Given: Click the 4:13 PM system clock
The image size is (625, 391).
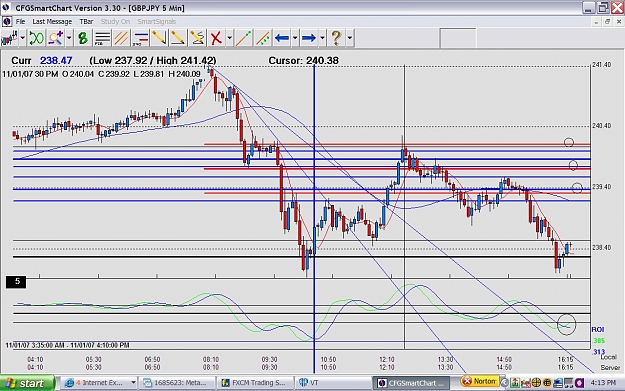Looking at the screenshot, I should (x=603, y=383).
